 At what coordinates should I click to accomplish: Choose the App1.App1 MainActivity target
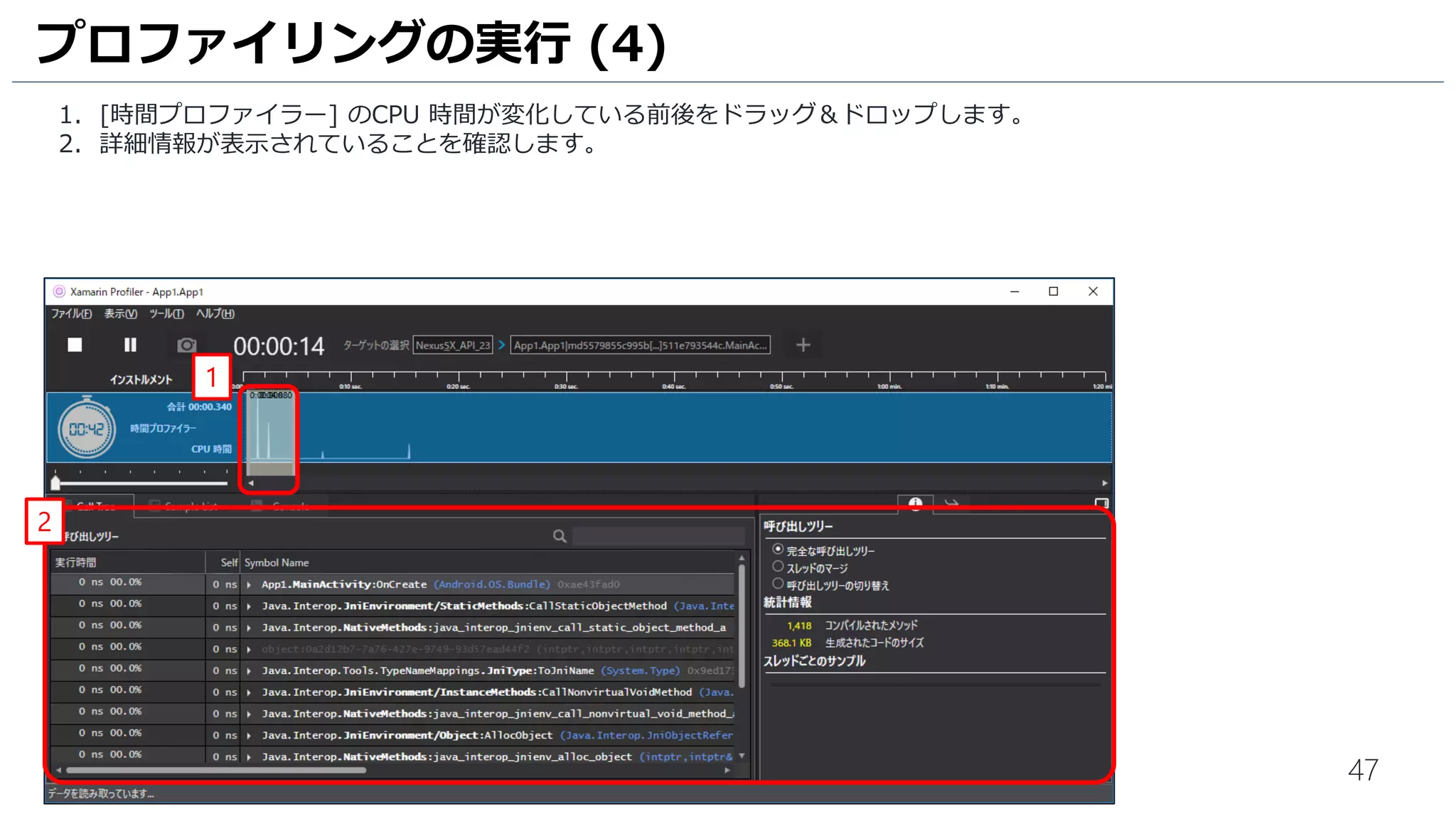[640, 346]
